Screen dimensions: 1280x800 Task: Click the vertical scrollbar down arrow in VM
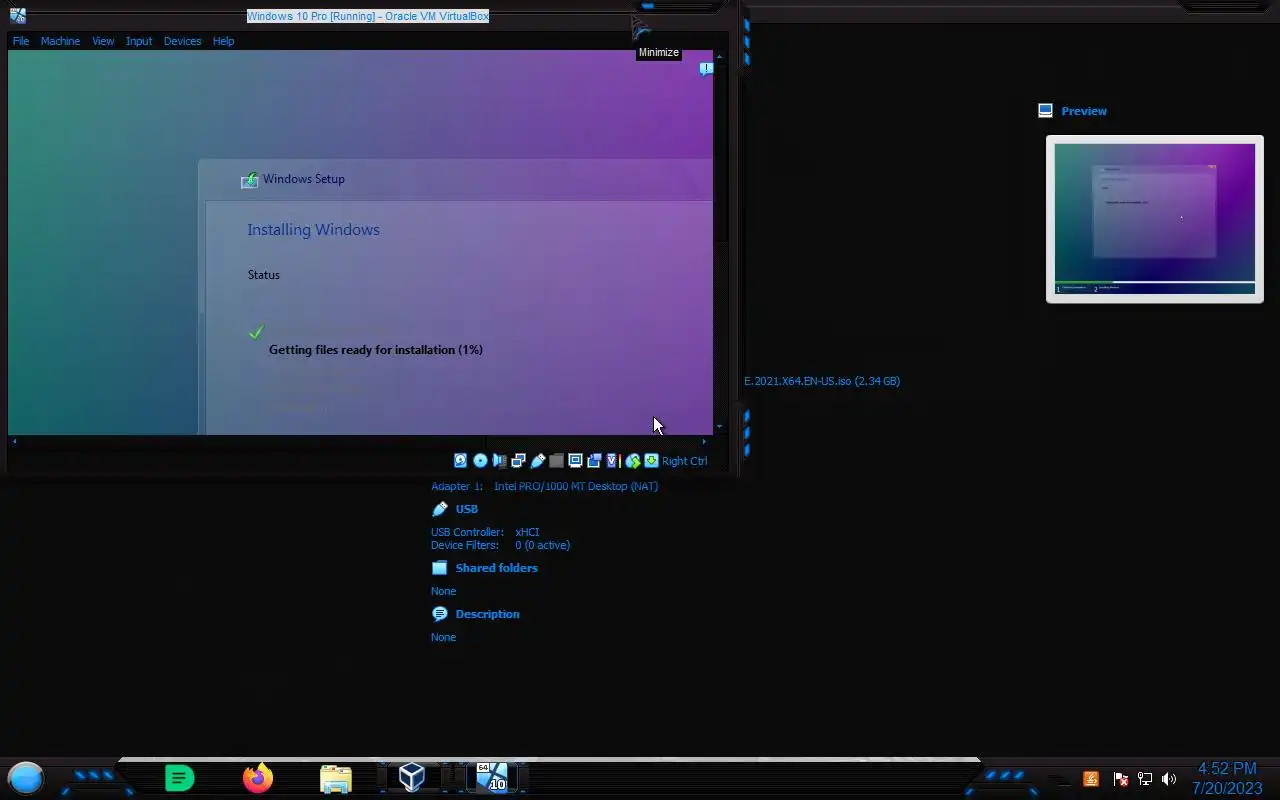coord(720,427)
